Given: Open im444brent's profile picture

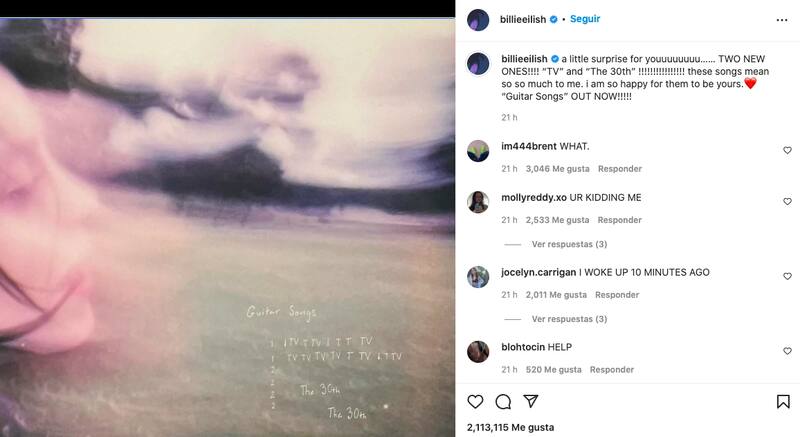Looking at the screenshot, I should (x=478, y=150).
